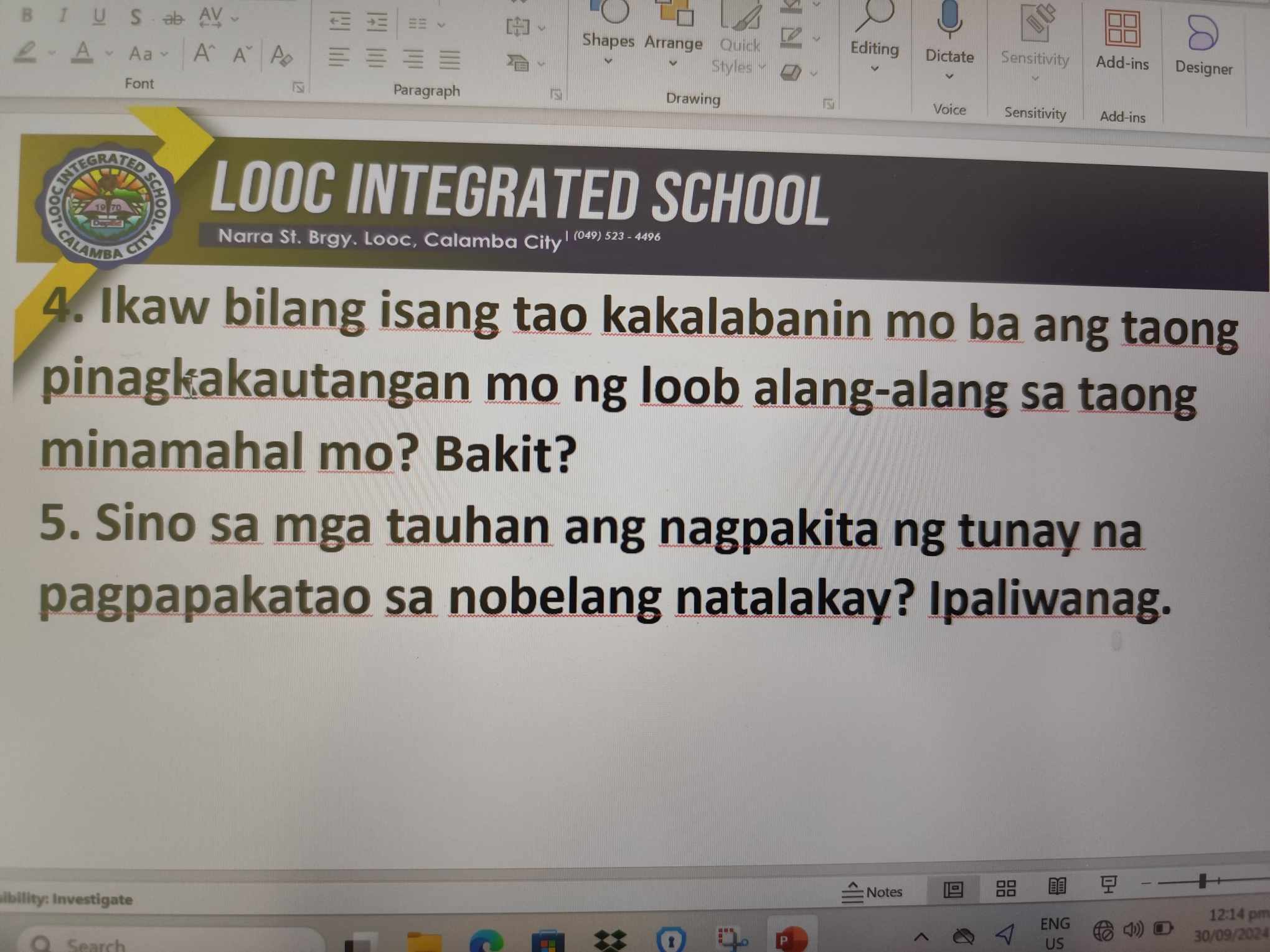Screen dimensions: 1270x952
Task: Align text left
Action: pos(339,58)
